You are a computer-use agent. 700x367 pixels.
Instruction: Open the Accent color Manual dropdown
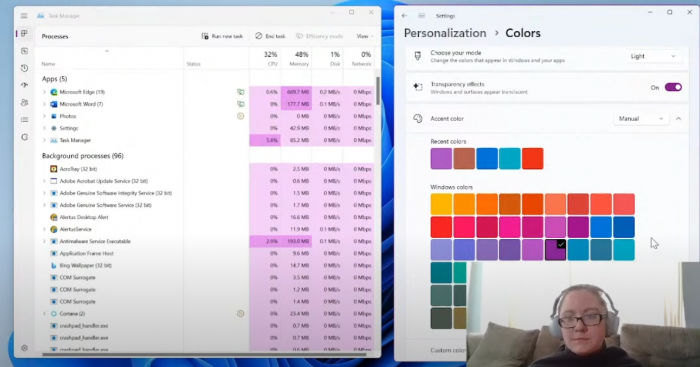click(641, 119)
